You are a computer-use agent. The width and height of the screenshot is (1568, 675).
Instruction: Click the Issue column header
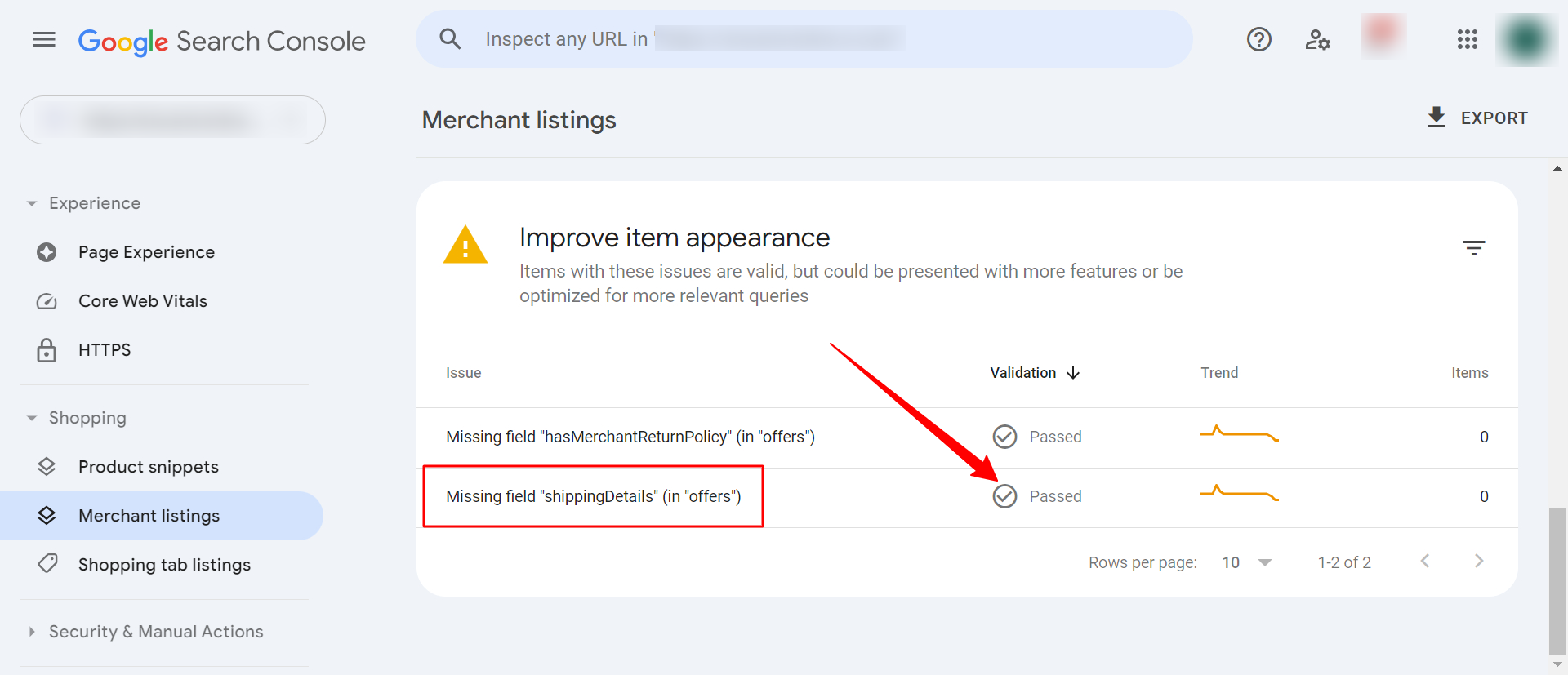(x=463, y=373)
